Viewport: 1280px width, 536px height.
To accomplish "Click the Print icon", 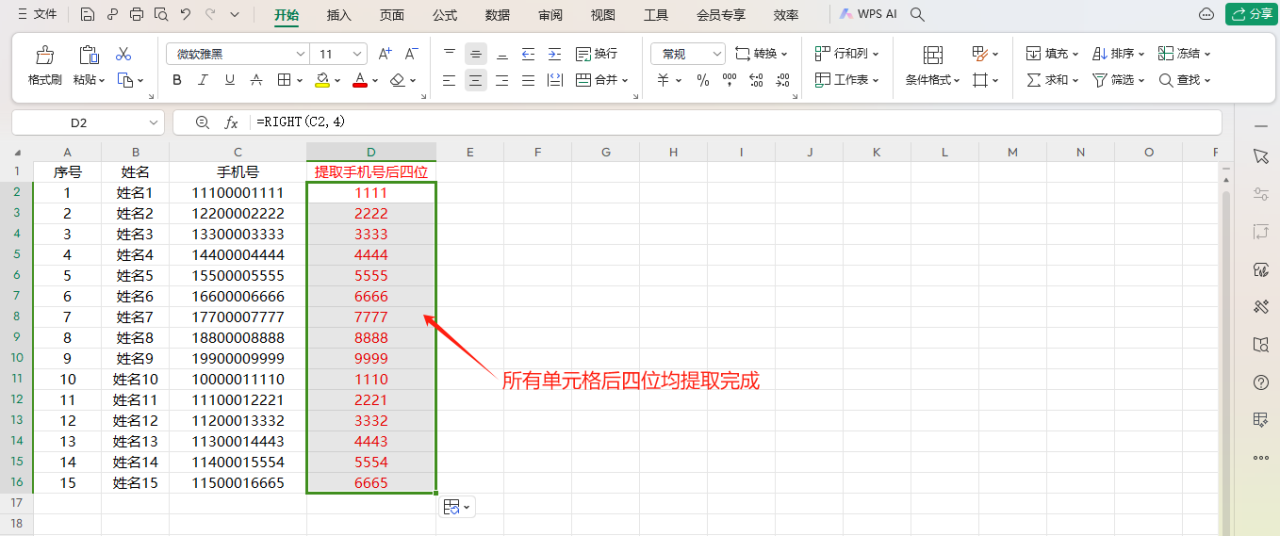I will 137,15.
